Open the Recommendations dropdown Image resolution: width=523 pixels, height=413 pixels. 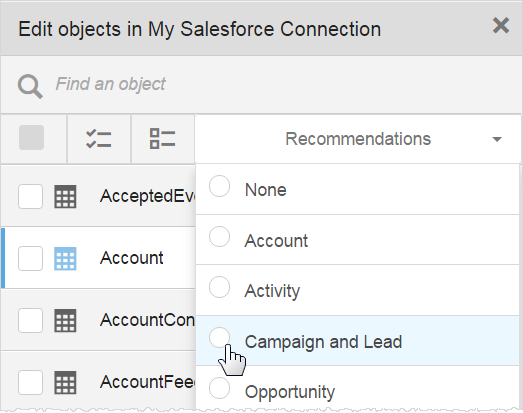coord(358,139)
